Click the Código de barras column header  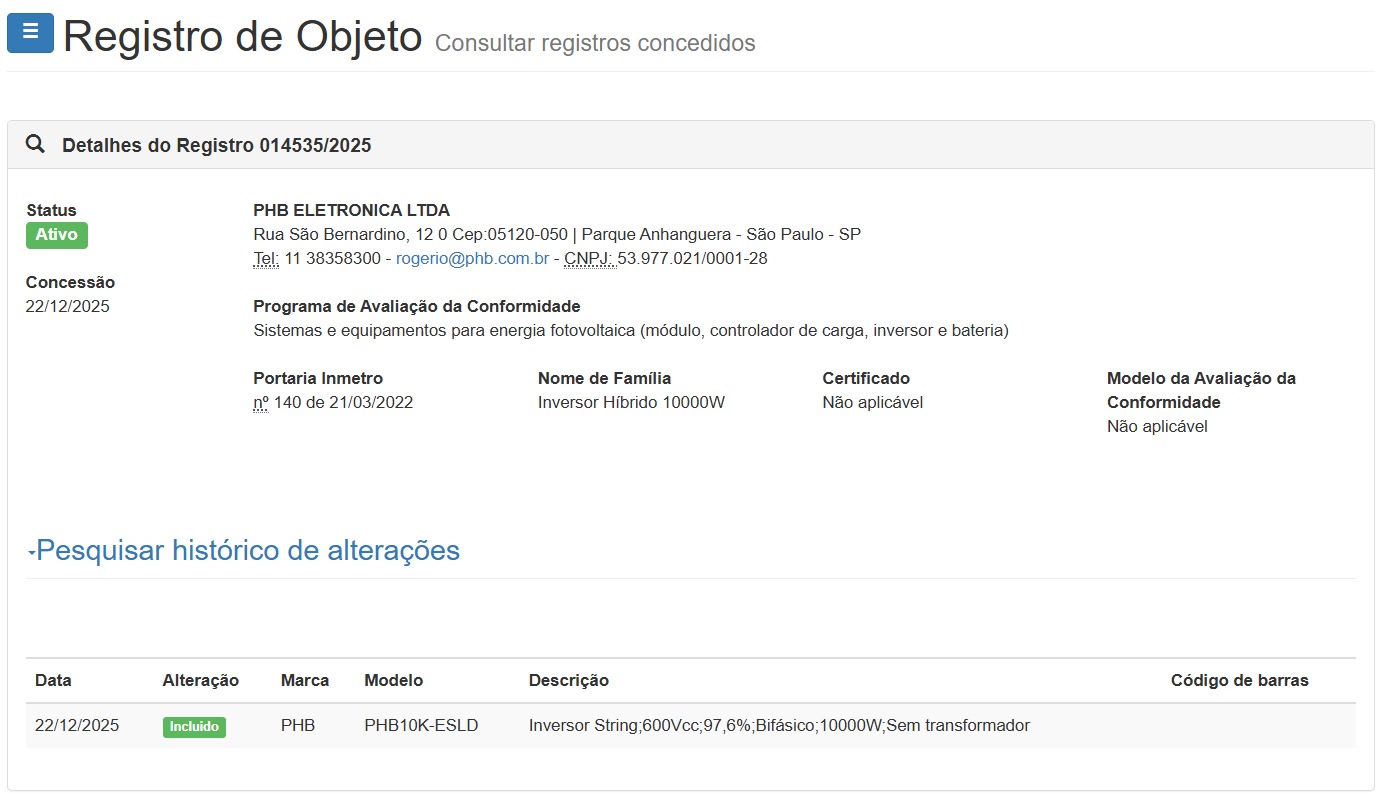1239,681
